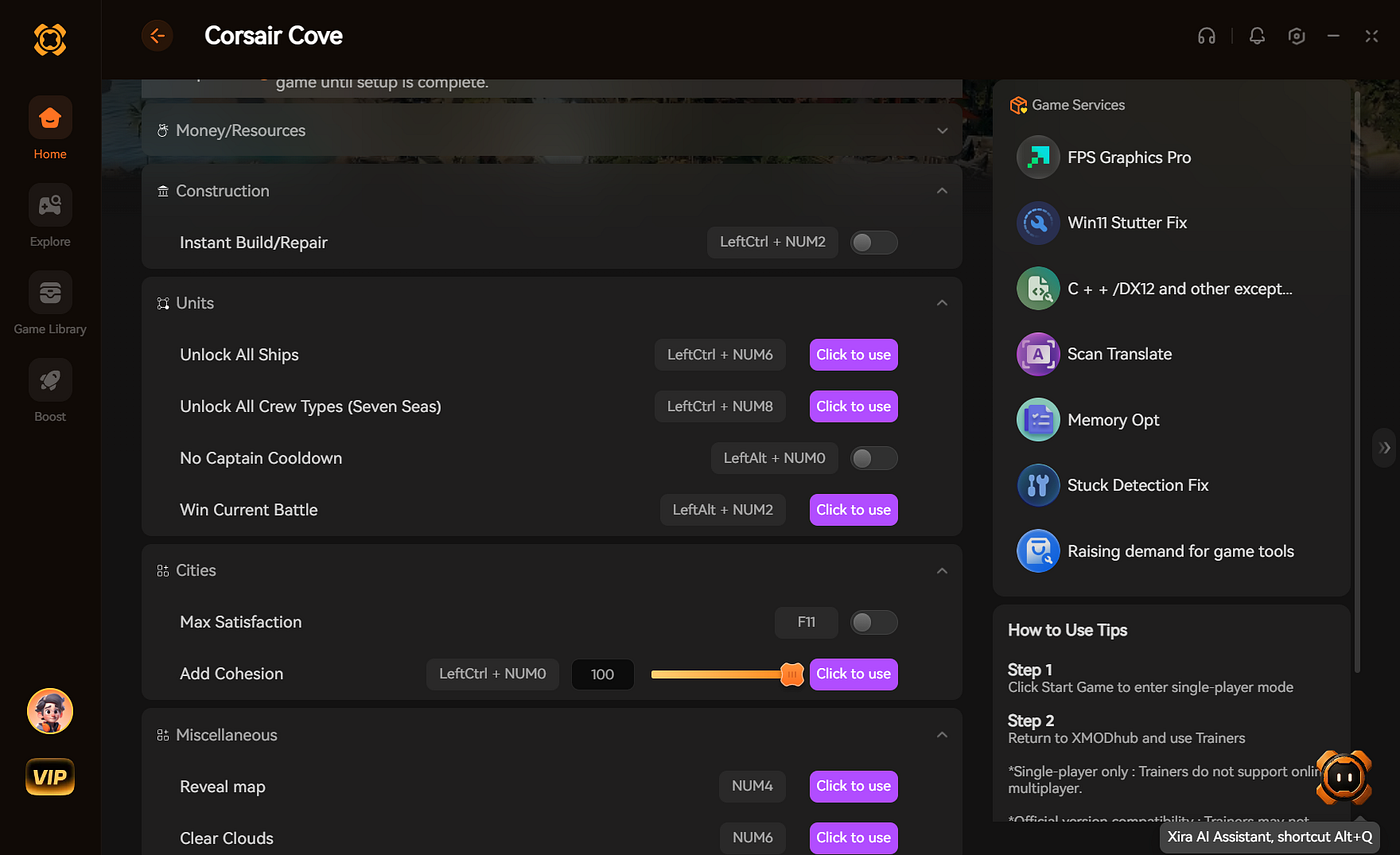Toggle No Captain Cooldown switch
This screenshot has height=855, width=1400.
click(x=873, y=458)
